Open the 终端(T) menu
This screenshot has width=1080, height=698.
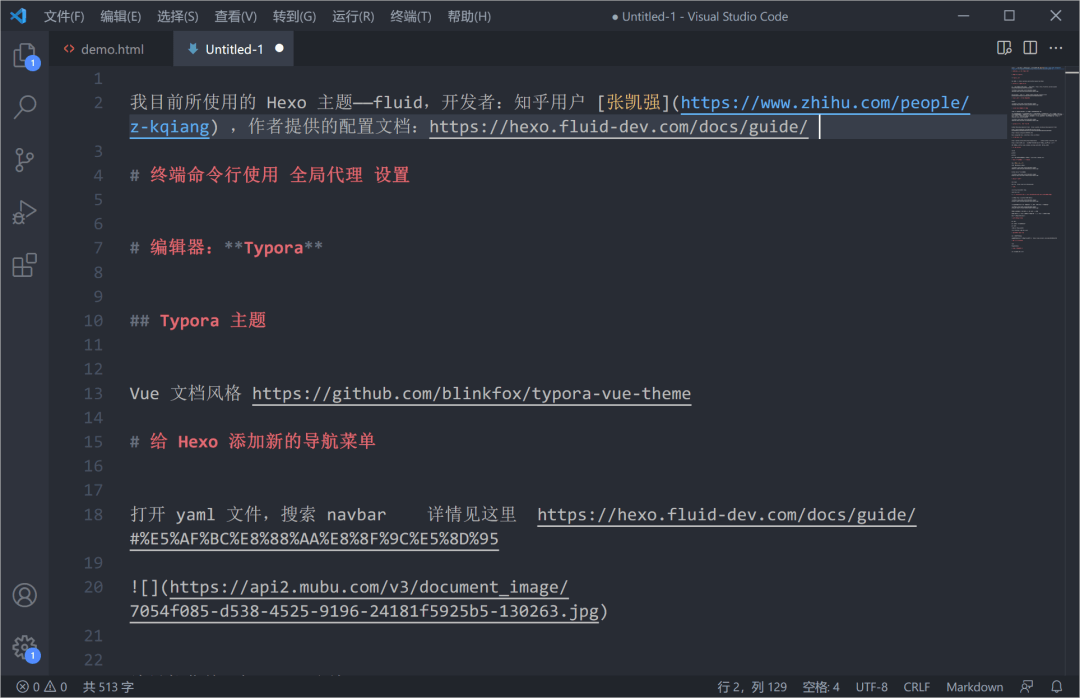pyautogui.click(x=411, y=16)
